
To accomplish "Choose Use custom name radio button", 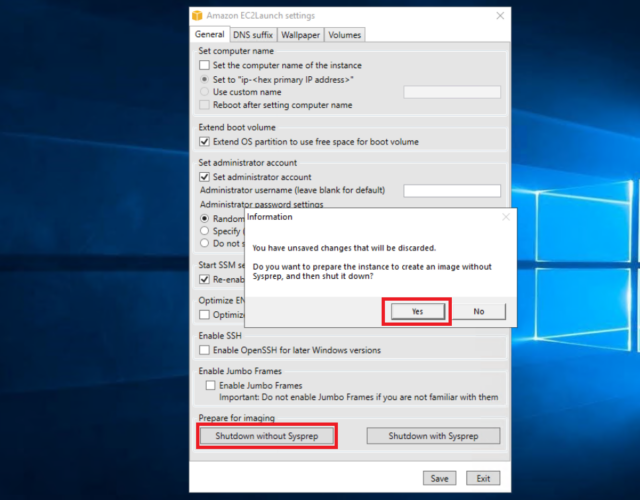I will [204, 92].
